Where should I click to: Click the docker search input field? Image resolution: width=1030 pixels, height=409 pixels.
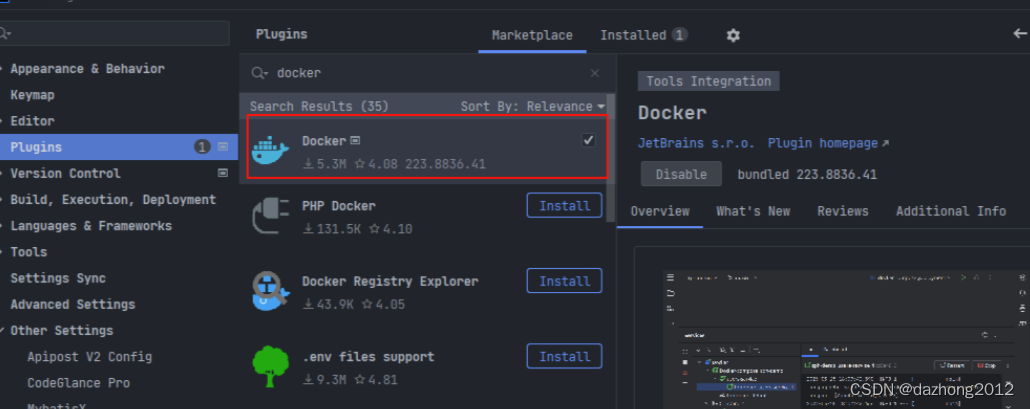point(427,73)
